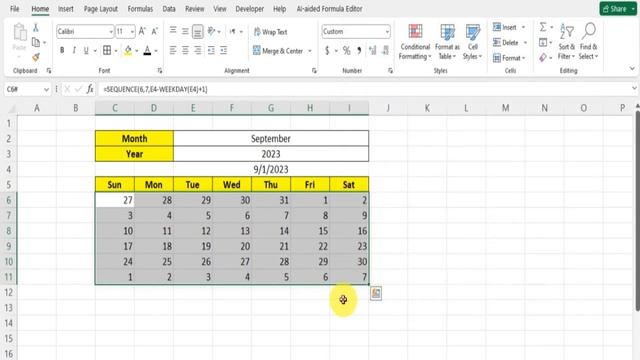Click the Delete cells button
This screenshot has width=640, height=360.
[510, 42]
